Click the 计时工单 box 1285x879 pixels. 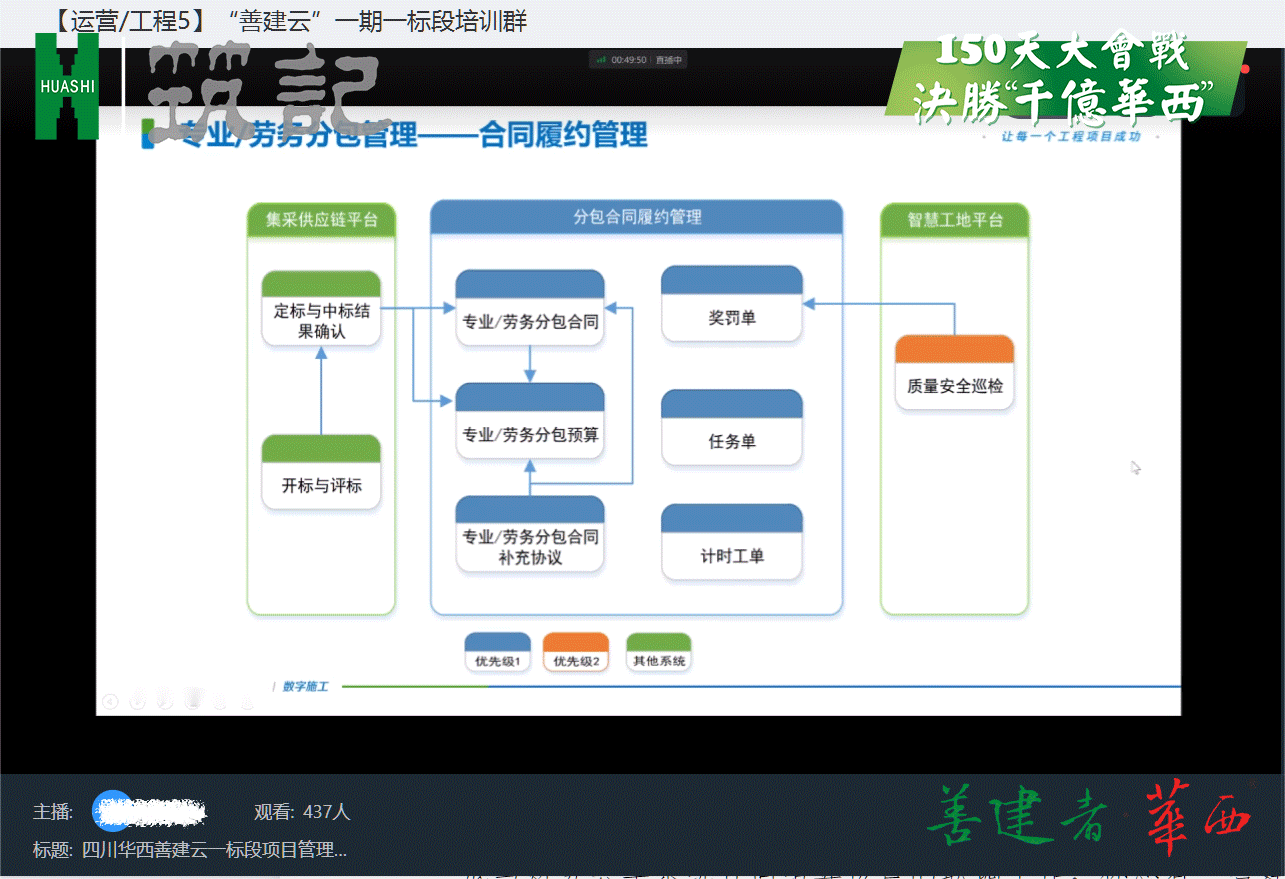pyautogui.click(x=732, y=542)
